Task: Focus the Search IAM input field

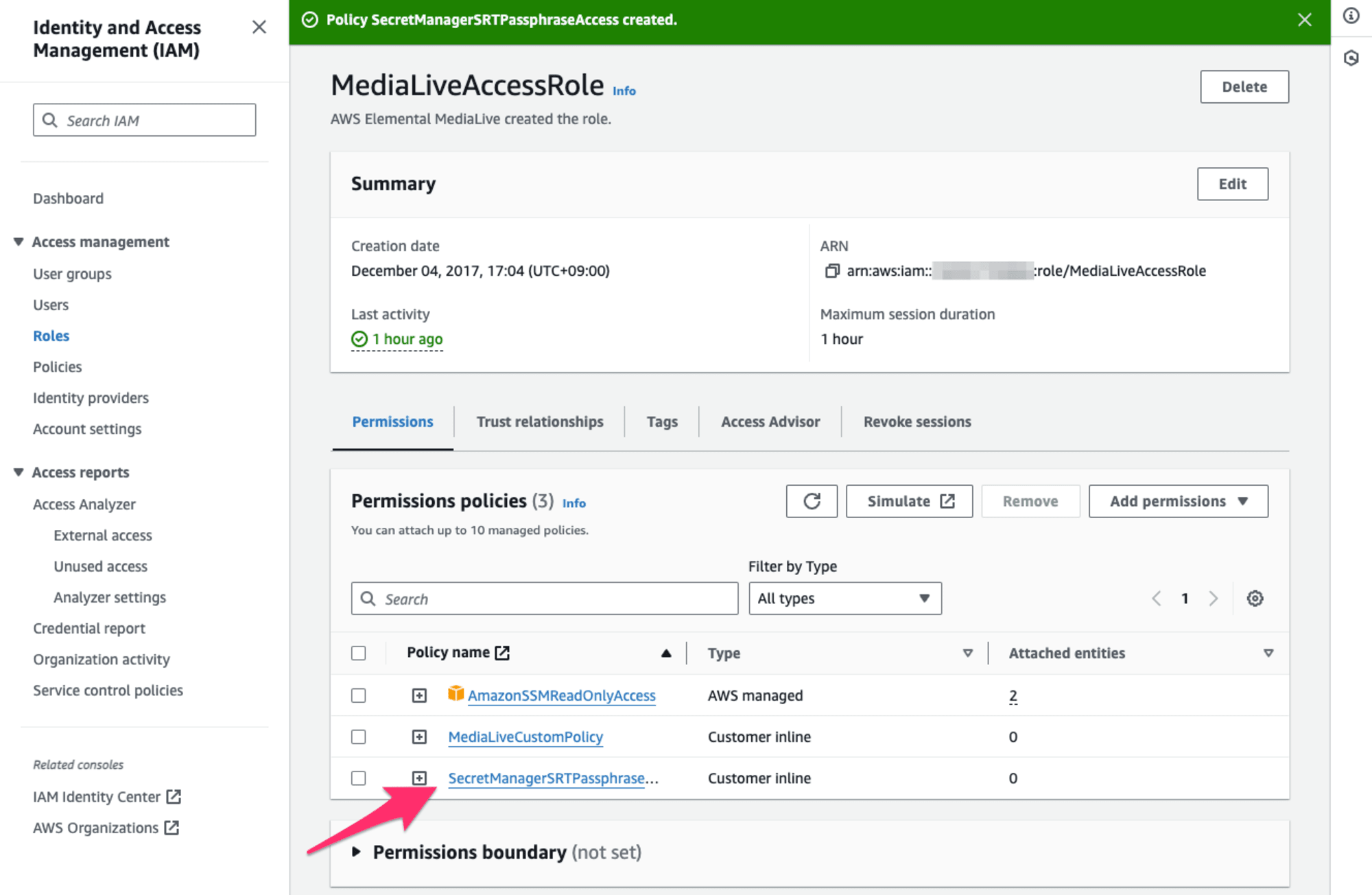Action: pyautogui.click(x=144, y=120)
